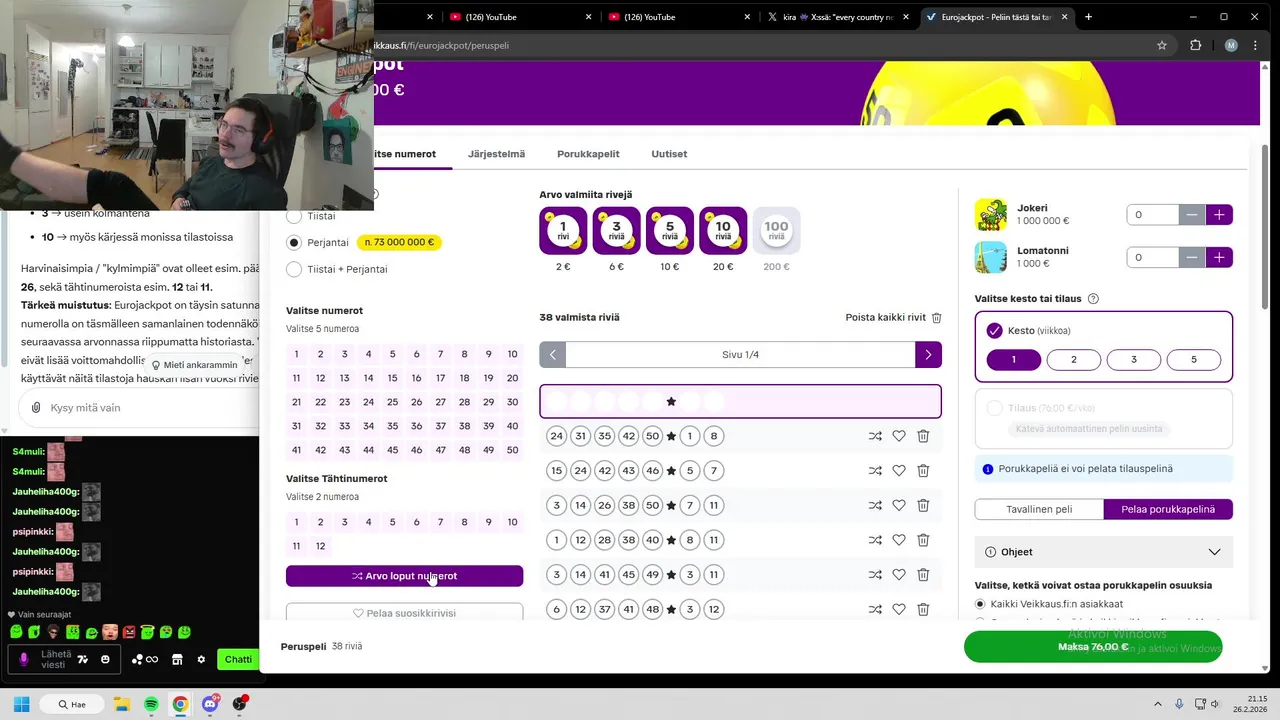Screen dimensions: 1280x720
Task: Switch to the kira X browser tab
Action: [836, 16]
